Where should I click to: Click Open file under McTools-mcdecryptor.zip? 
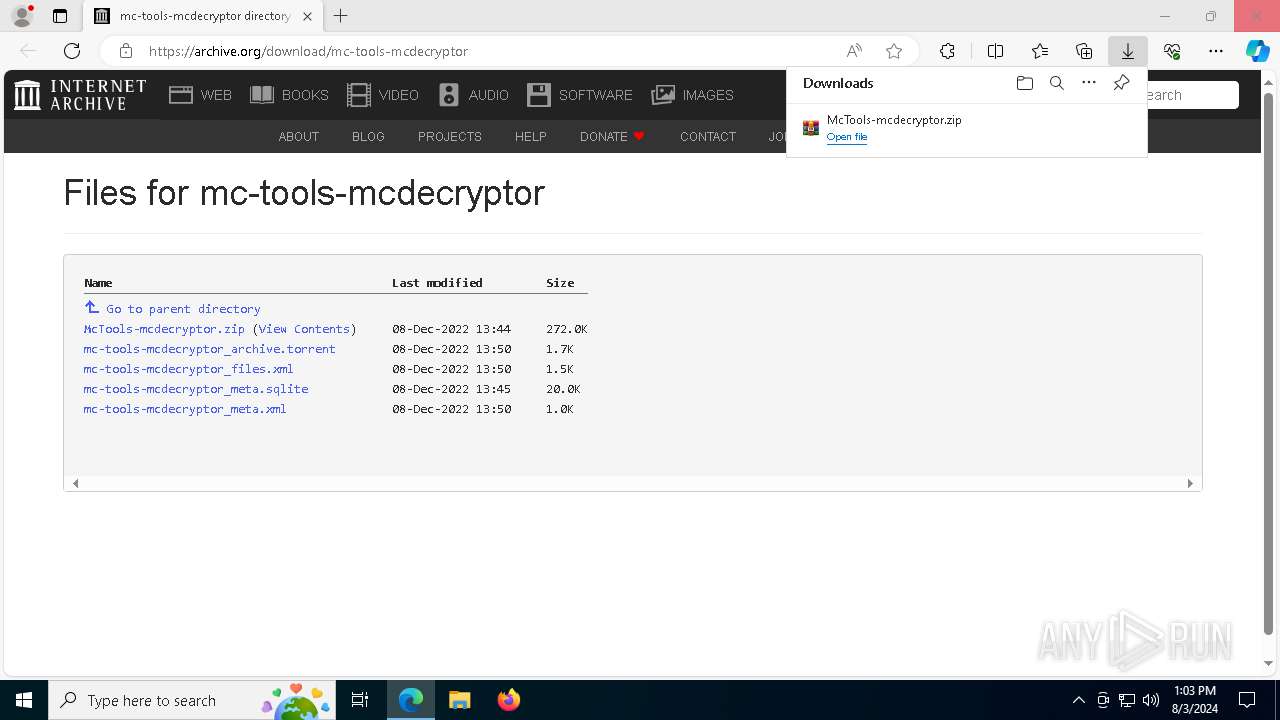(846, 137)
